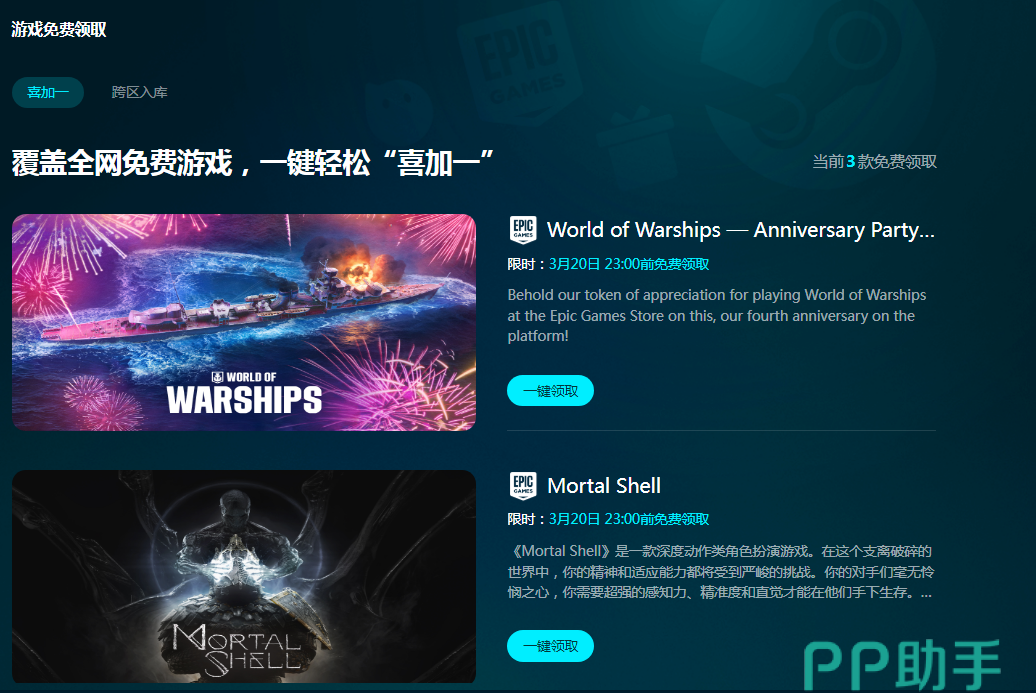Select the 喜加一 tab
Viewport: 1036px width, 693px height.
48,92
